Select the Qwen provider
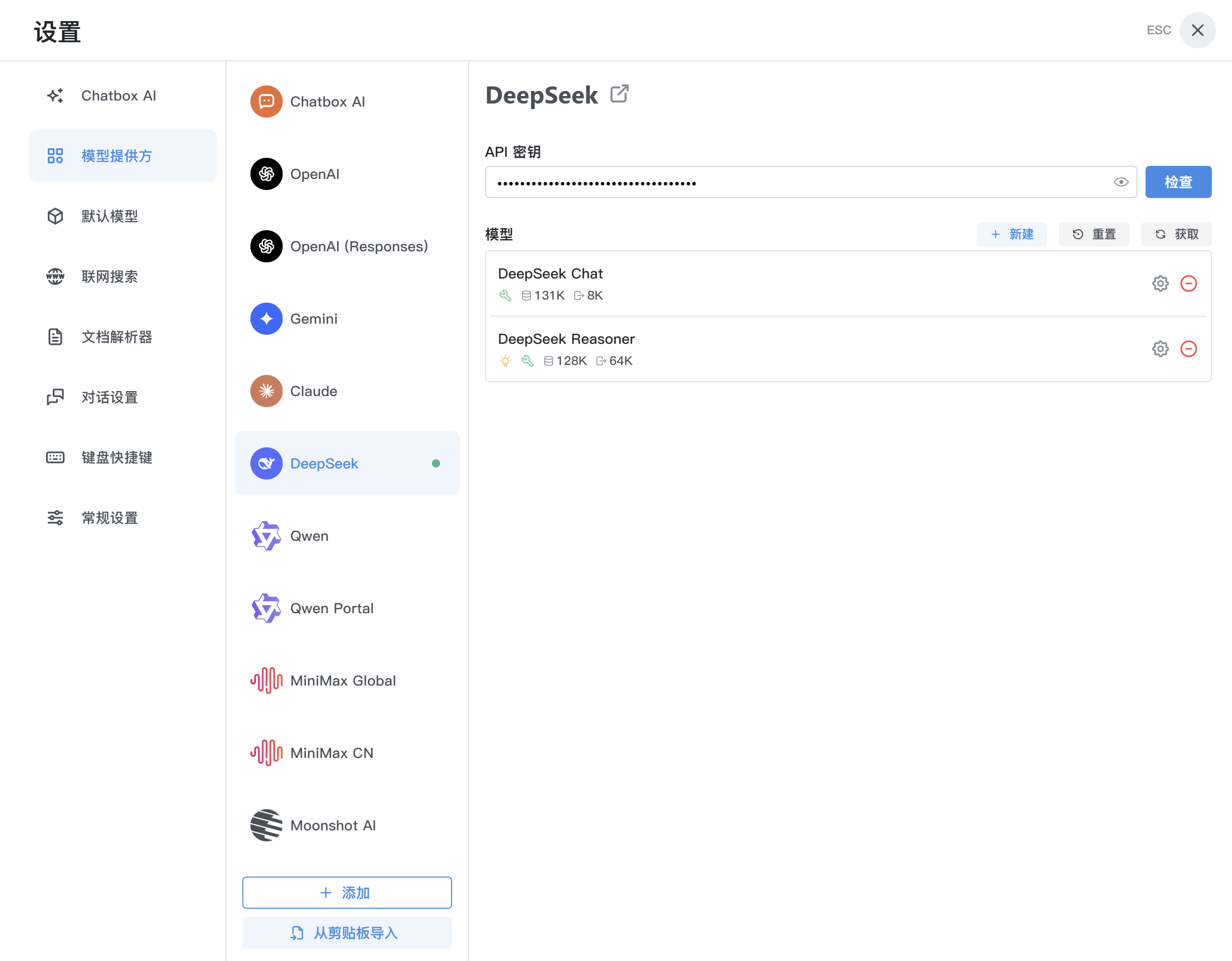Image resolution: width=1232 pixels, height=961 pixels. point(347,536)
